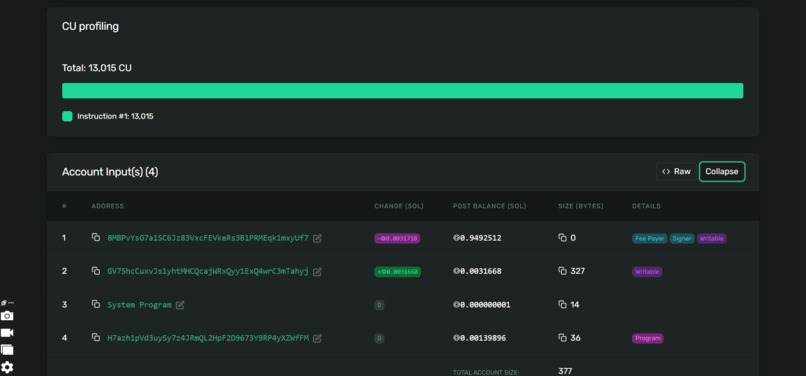Copy size value 0 bytes
806x376 pixels.
tap(562, 238)
